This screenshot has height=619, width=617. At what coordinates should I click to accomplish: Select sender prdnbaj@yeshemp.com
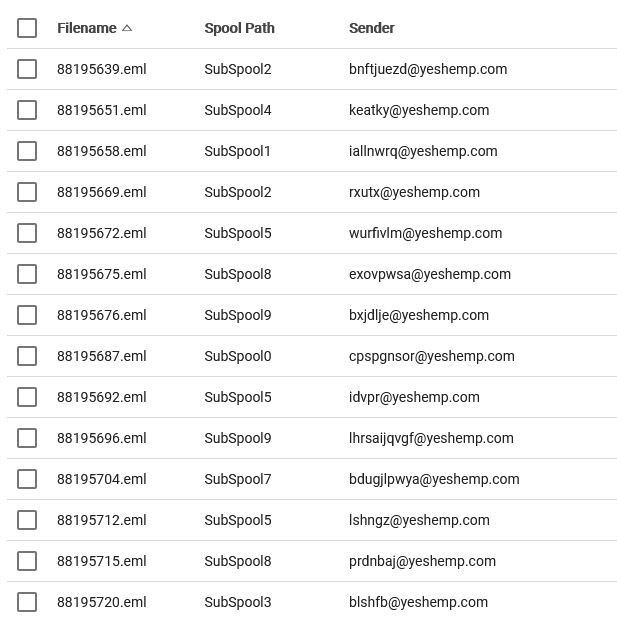[x=422, y=561]
